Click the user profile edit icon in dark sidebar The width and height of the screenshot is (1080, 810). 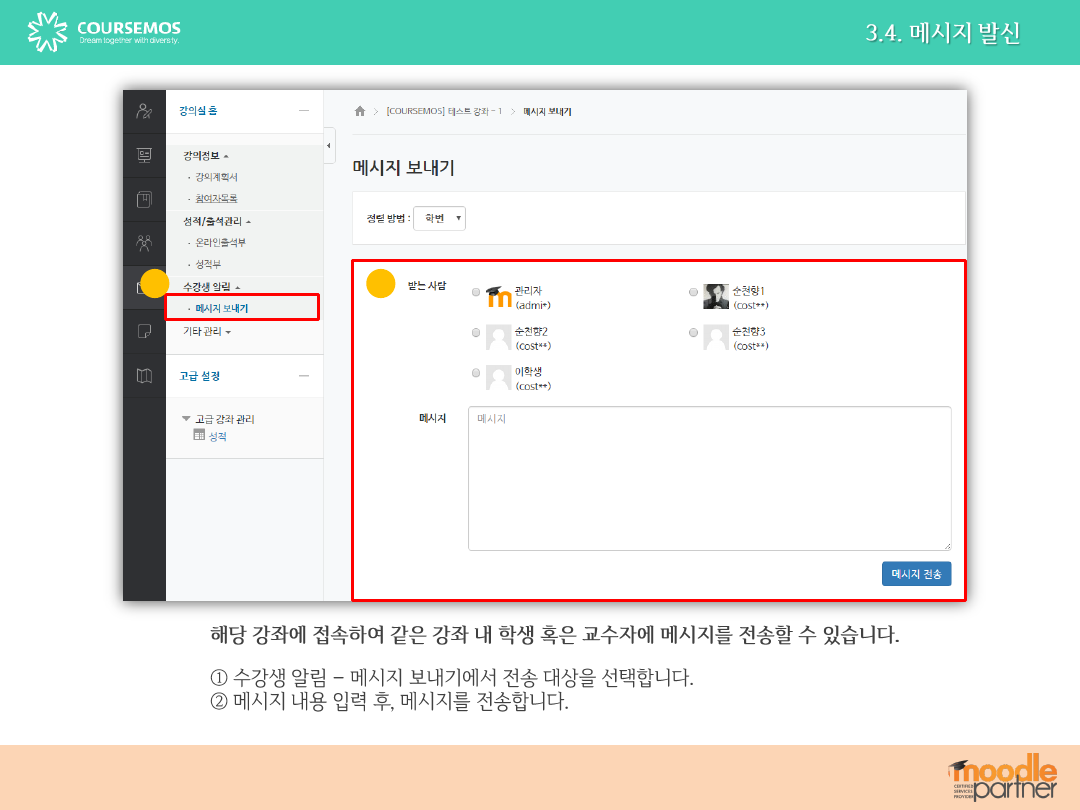pos(144,111)
